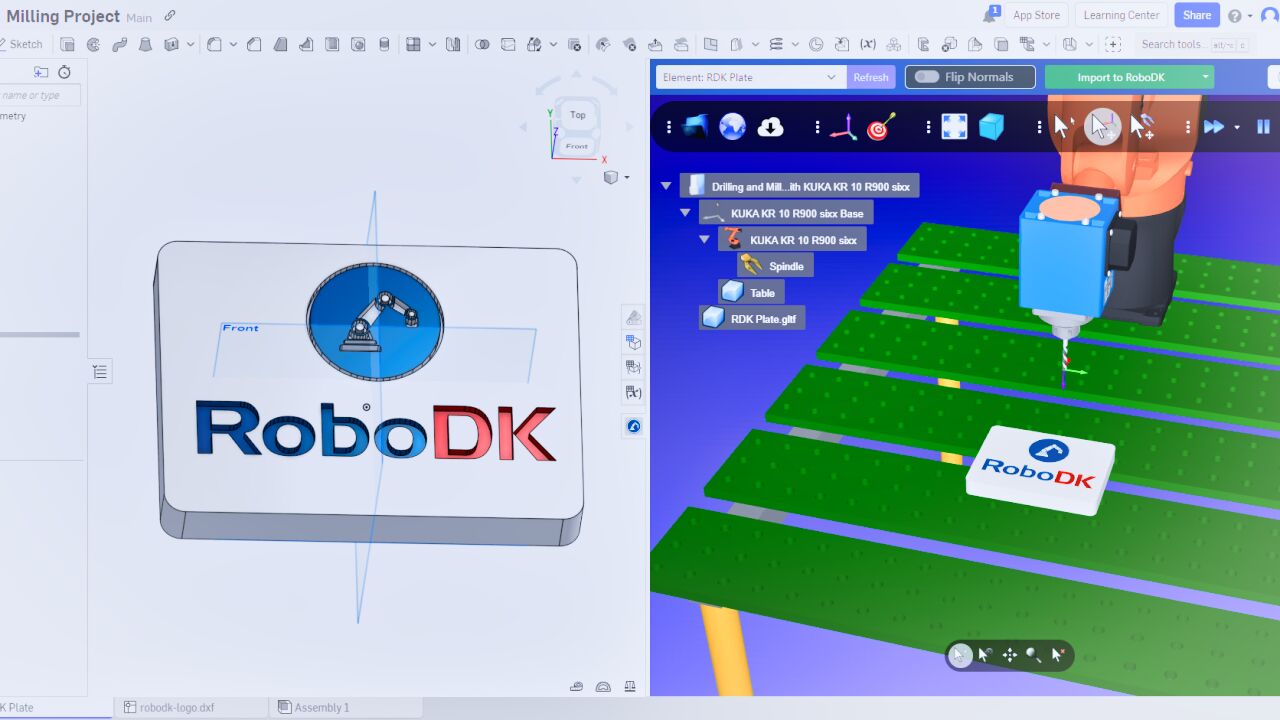1280x720 pixels.
Task: Toggle the Flip Normals switch
Action: [927, 77]
